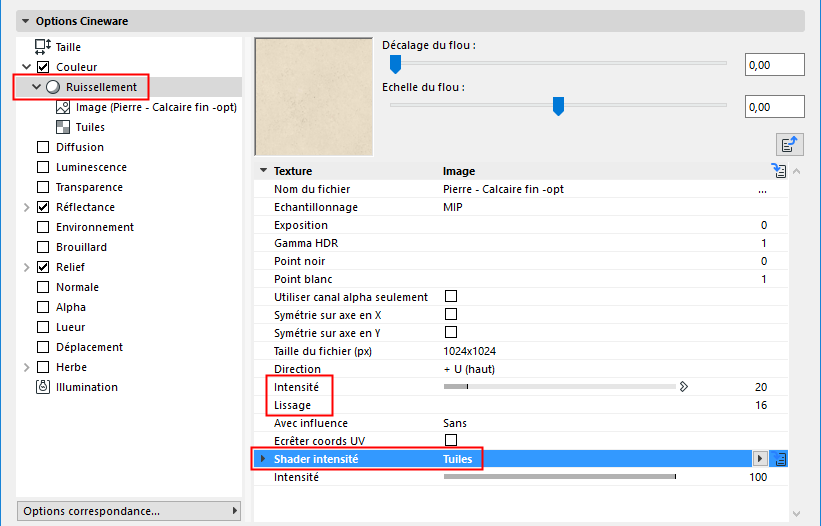Enable the Luminescence channel checkbox
This screenshot has width=821, height=526.
[43, 167]
